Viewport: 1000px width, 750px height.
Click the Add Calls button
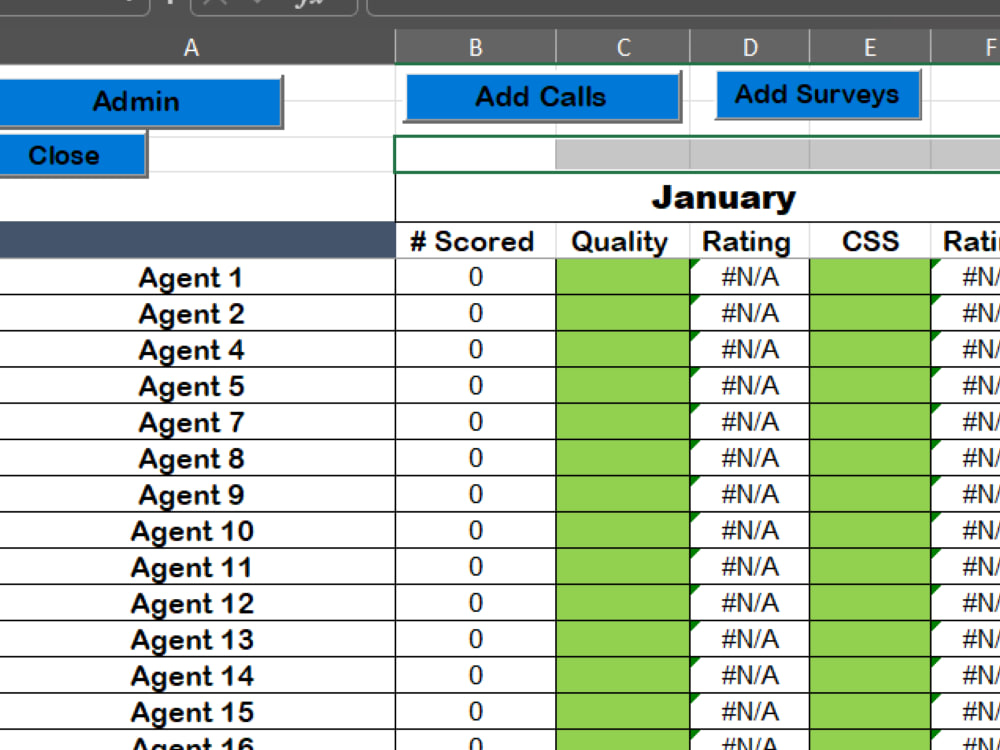[x=542, y=97]
